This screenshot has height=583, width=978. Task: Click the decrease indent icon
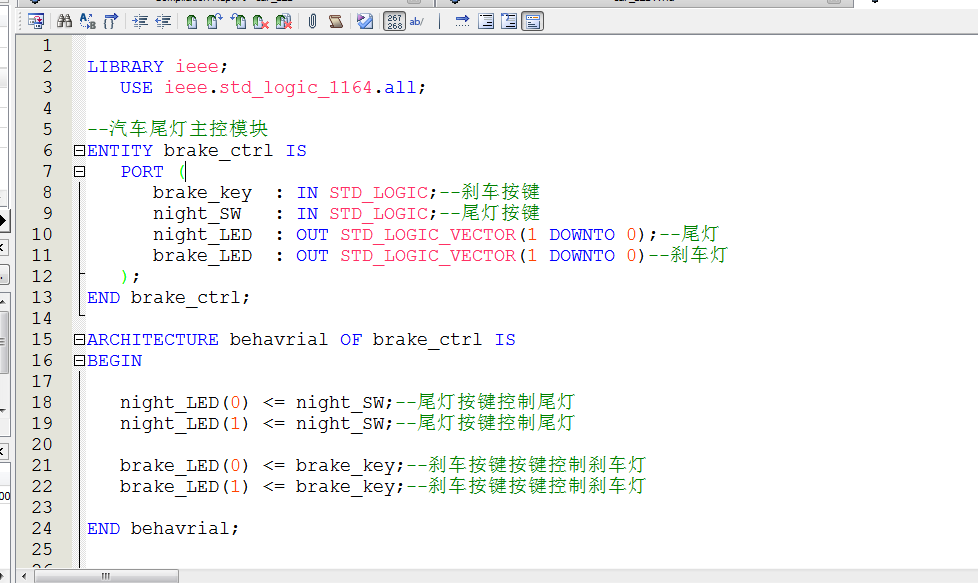coord(162,21)
